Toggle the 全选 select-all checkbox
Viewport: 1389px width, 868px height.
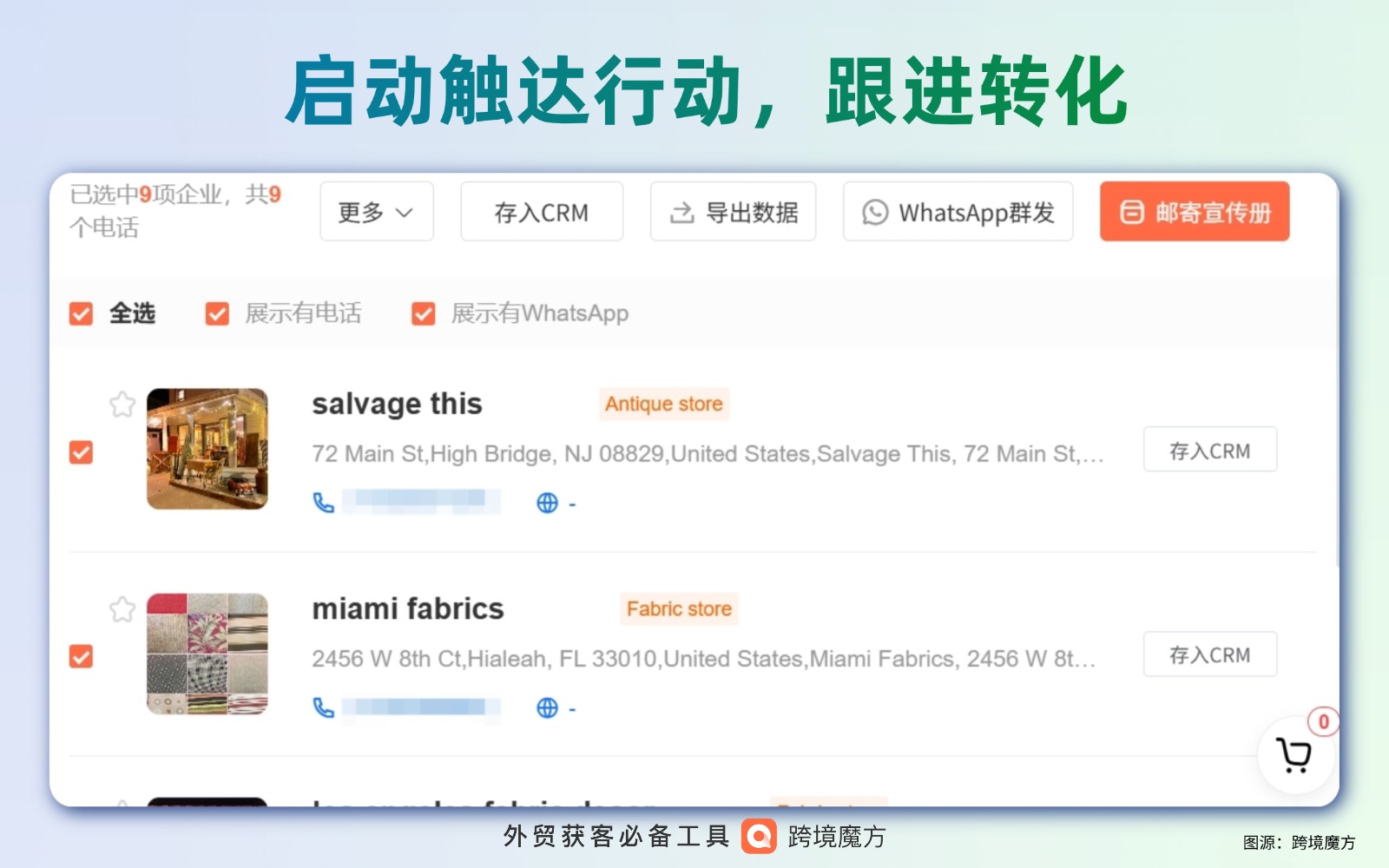coord(82,313)
